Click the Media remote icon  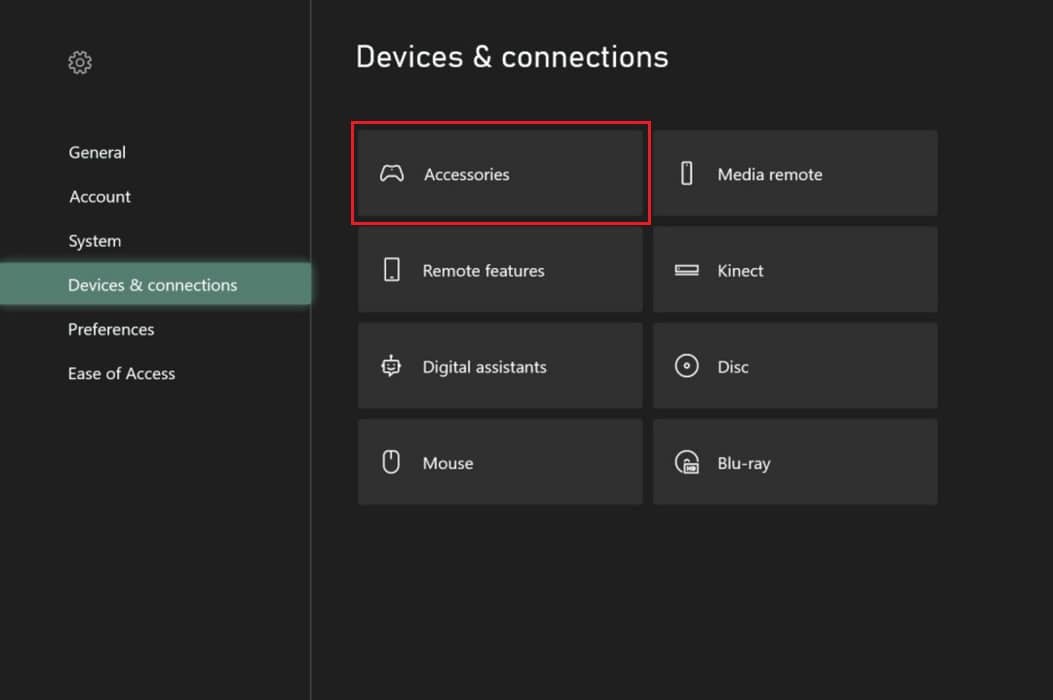coord(687,173)
